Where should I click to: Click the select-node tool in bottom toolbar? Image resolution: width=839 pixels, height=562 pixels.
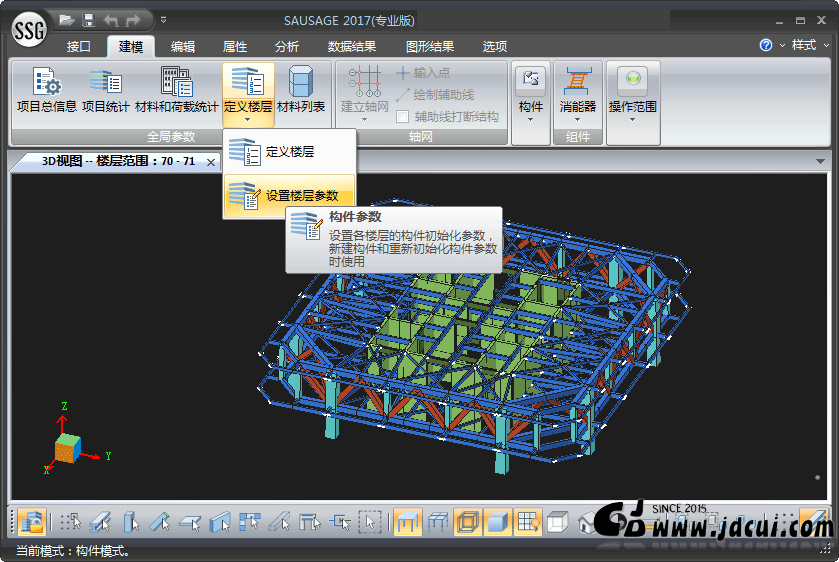[x=70, y=521]
